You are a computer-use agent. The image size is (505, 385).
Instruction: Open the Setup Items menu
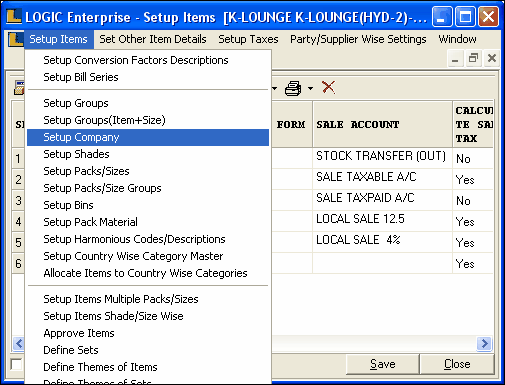pos(59,39)
